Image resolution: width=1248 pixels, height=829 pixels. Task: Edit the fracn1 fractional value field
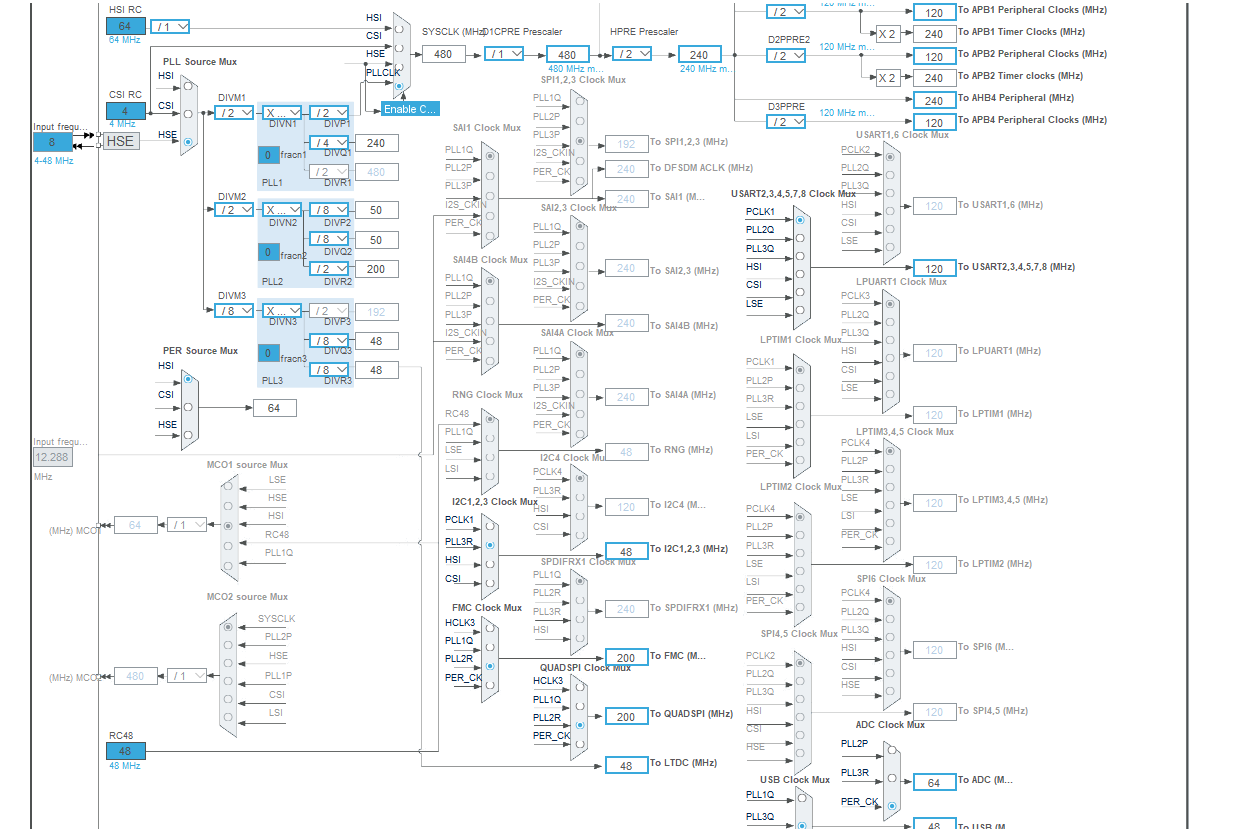pos(268,155)
